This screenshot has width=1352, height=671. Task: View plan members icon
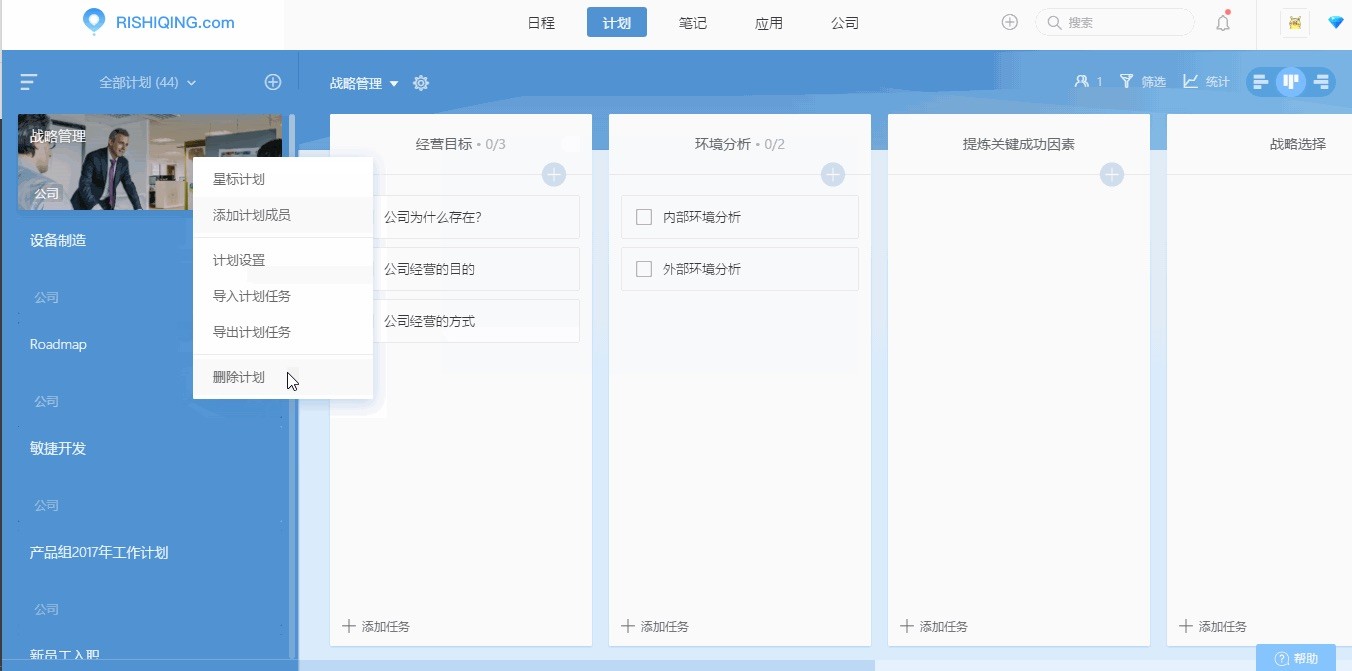pyautogui.click(x=1088, y=82)
